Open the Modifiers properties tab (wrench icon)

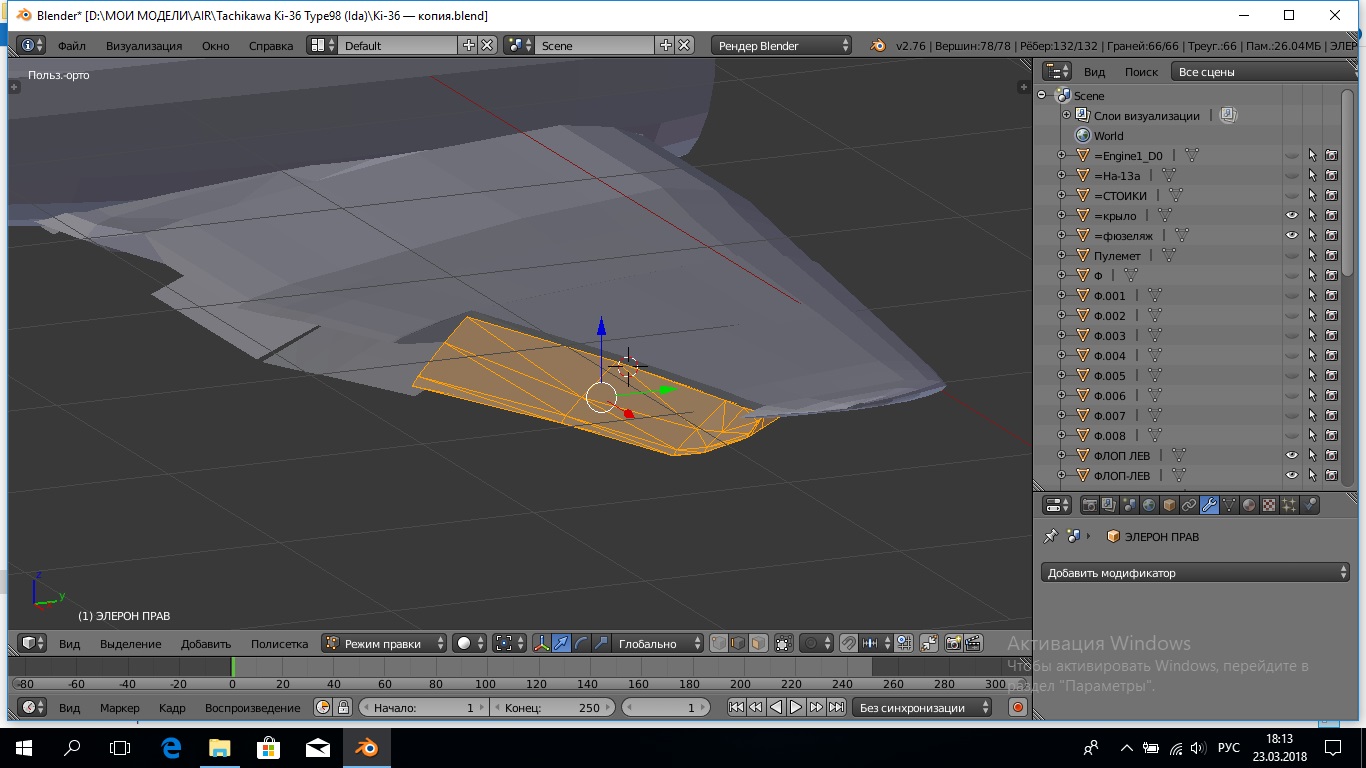(x=1209, y=506)
